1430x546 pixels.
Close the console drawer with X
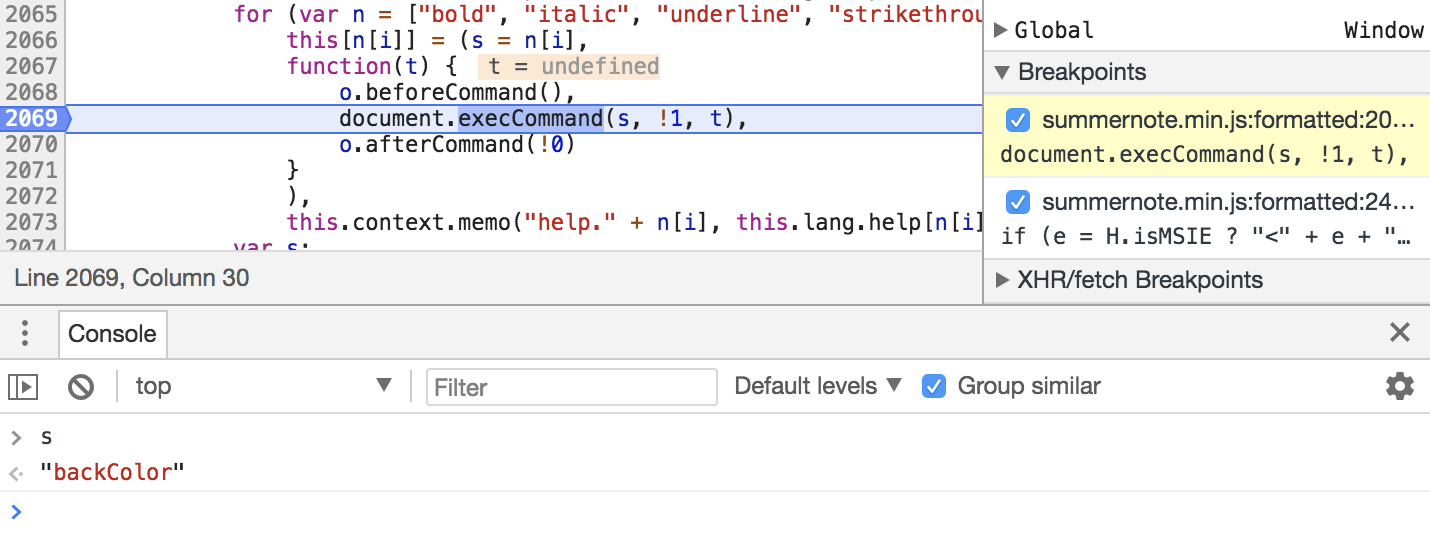coord(1400,333)
